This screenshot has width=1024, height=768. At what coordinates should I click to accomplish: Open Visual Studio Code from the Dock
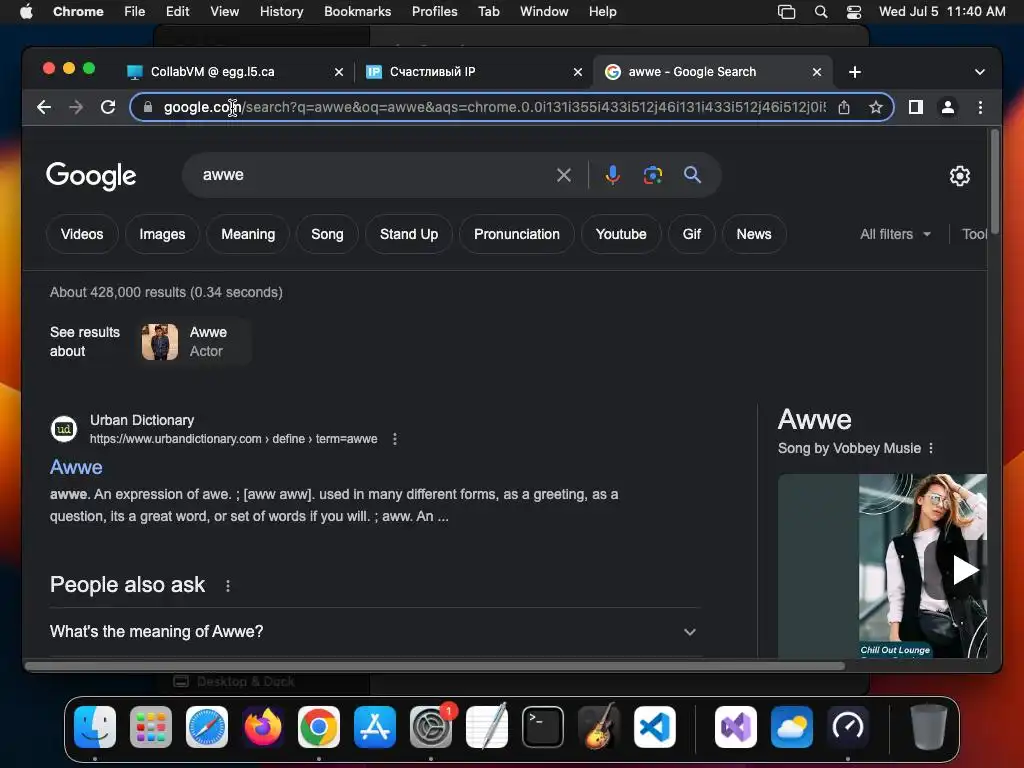pos(655,726)
